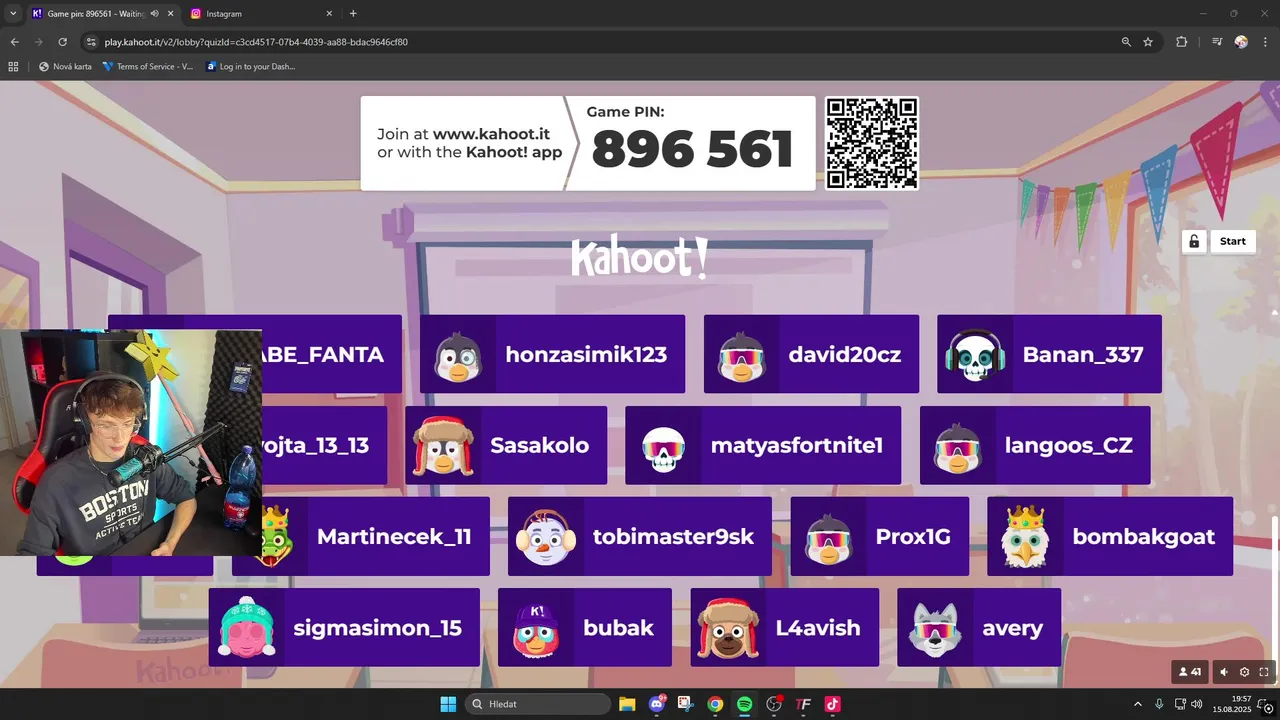Click the avery player name
The height and width of the screenshot is (720, 1280).
coord(1012,628)
